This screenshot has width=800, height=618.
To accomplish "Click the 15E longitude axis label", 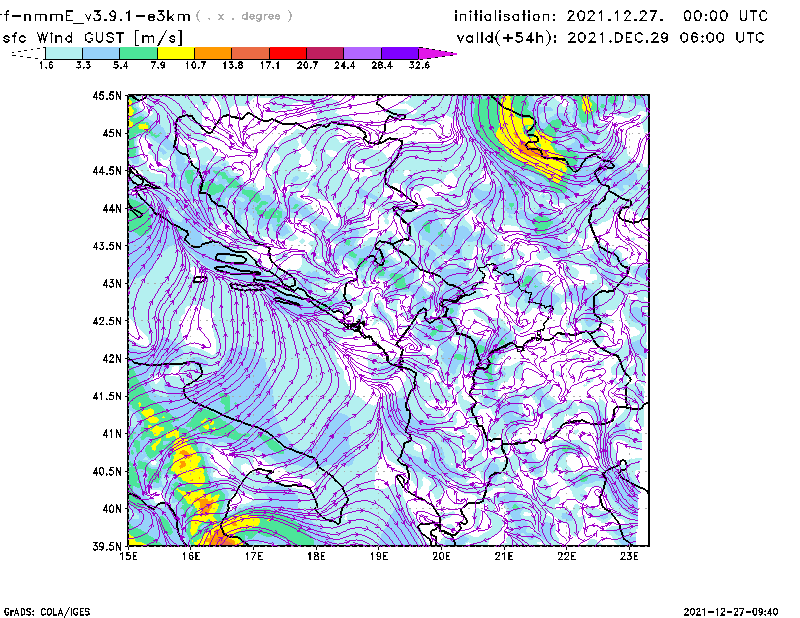I will click(128, 556).
